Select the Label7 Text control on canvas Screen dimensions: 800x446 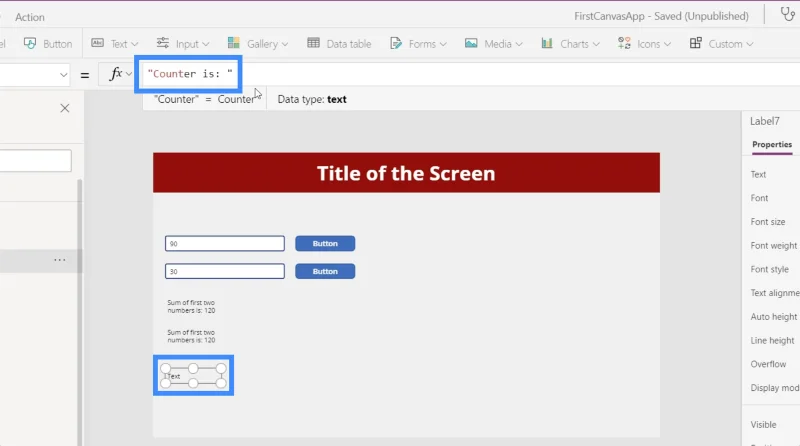[193, 376]
